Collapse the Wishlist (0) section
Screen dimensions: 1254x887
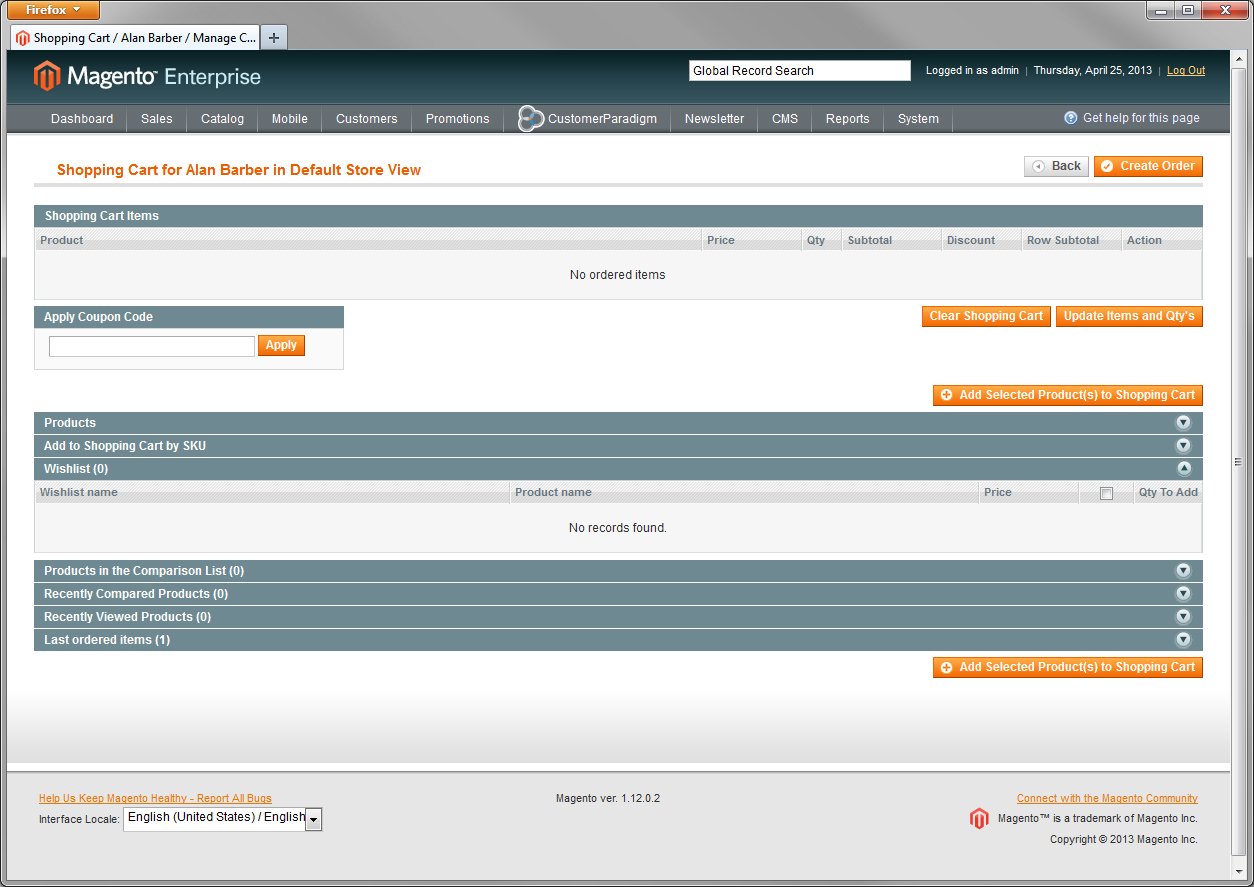click(x=1183, y=469)
